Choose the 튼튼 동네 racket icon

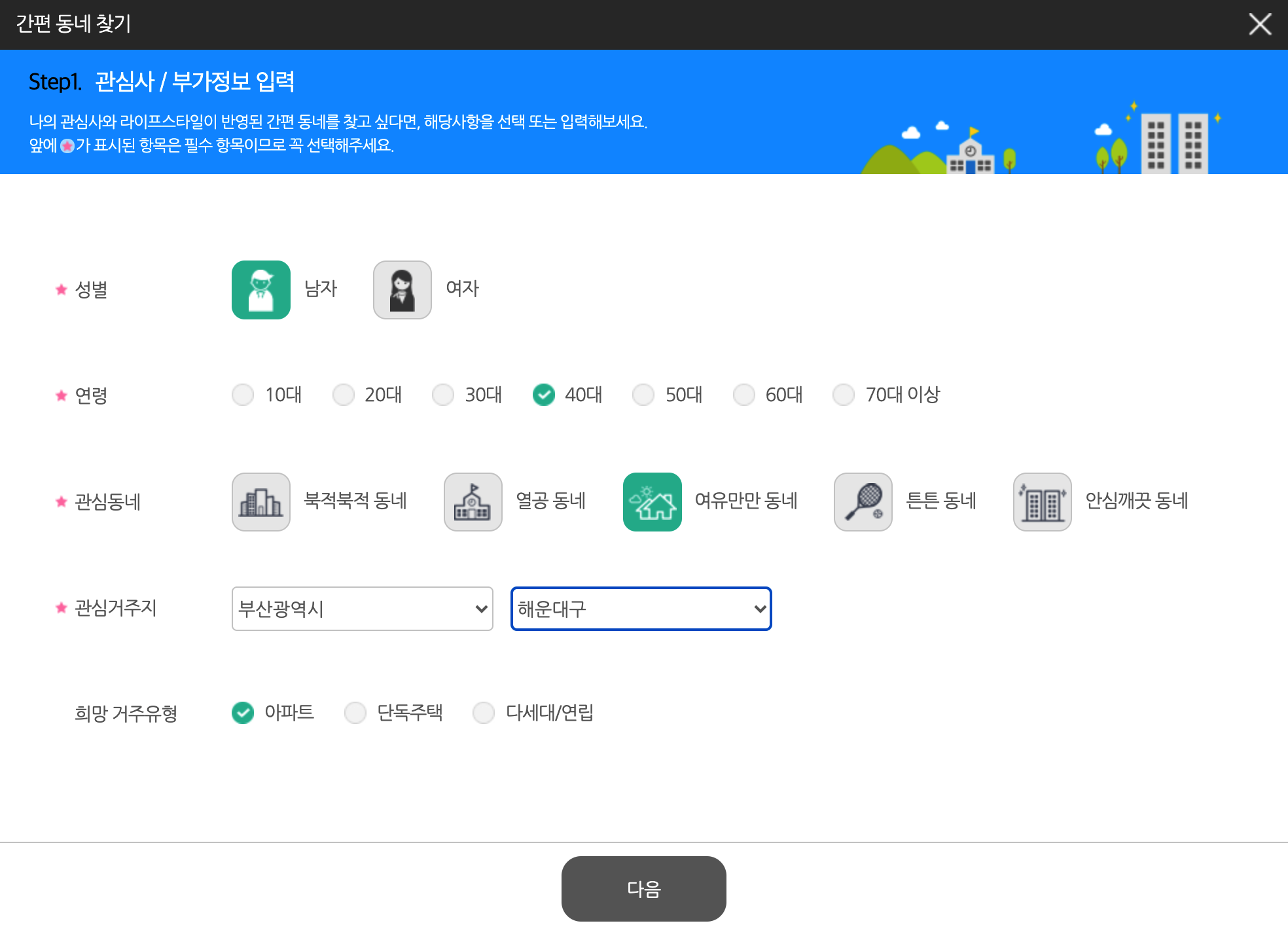[x=863, y=501]
